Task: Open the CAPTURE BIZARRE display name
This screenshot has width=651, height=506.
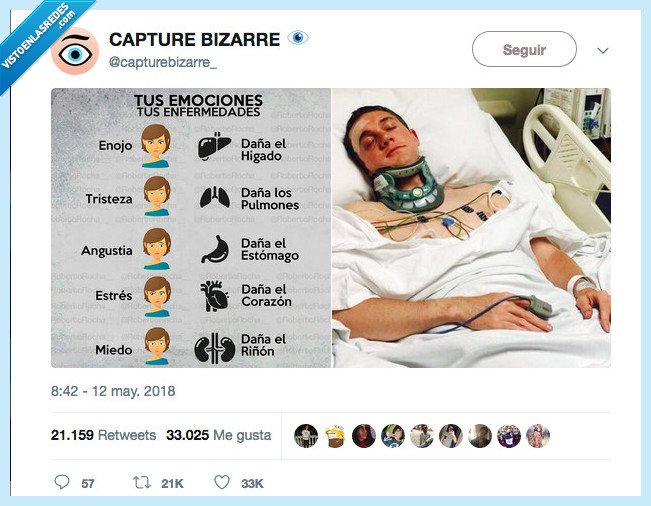Action: [x=194, y=39]
